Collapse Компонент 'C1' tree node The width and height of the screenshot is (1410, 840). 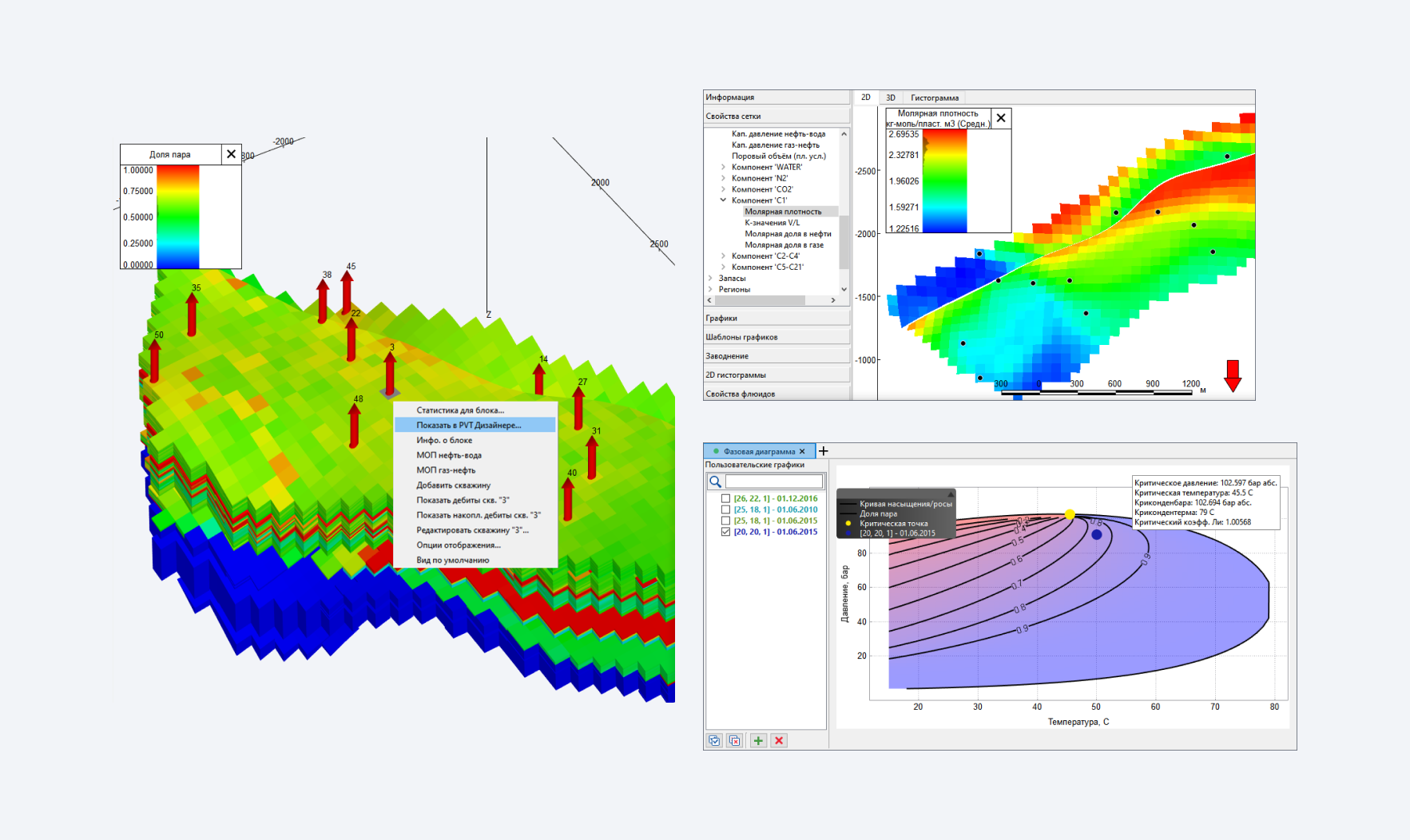tap(723, 200)
